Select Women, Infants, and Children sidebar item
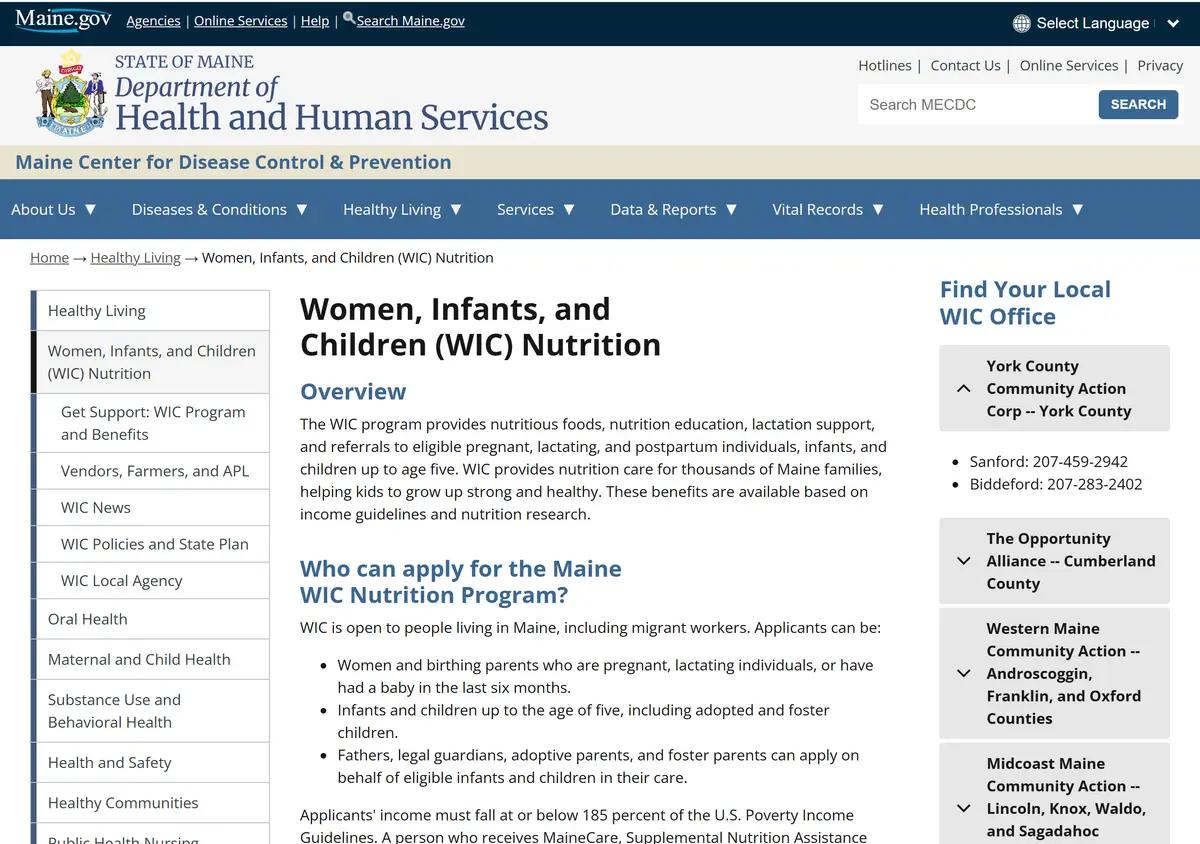 [x=150, y=362]
